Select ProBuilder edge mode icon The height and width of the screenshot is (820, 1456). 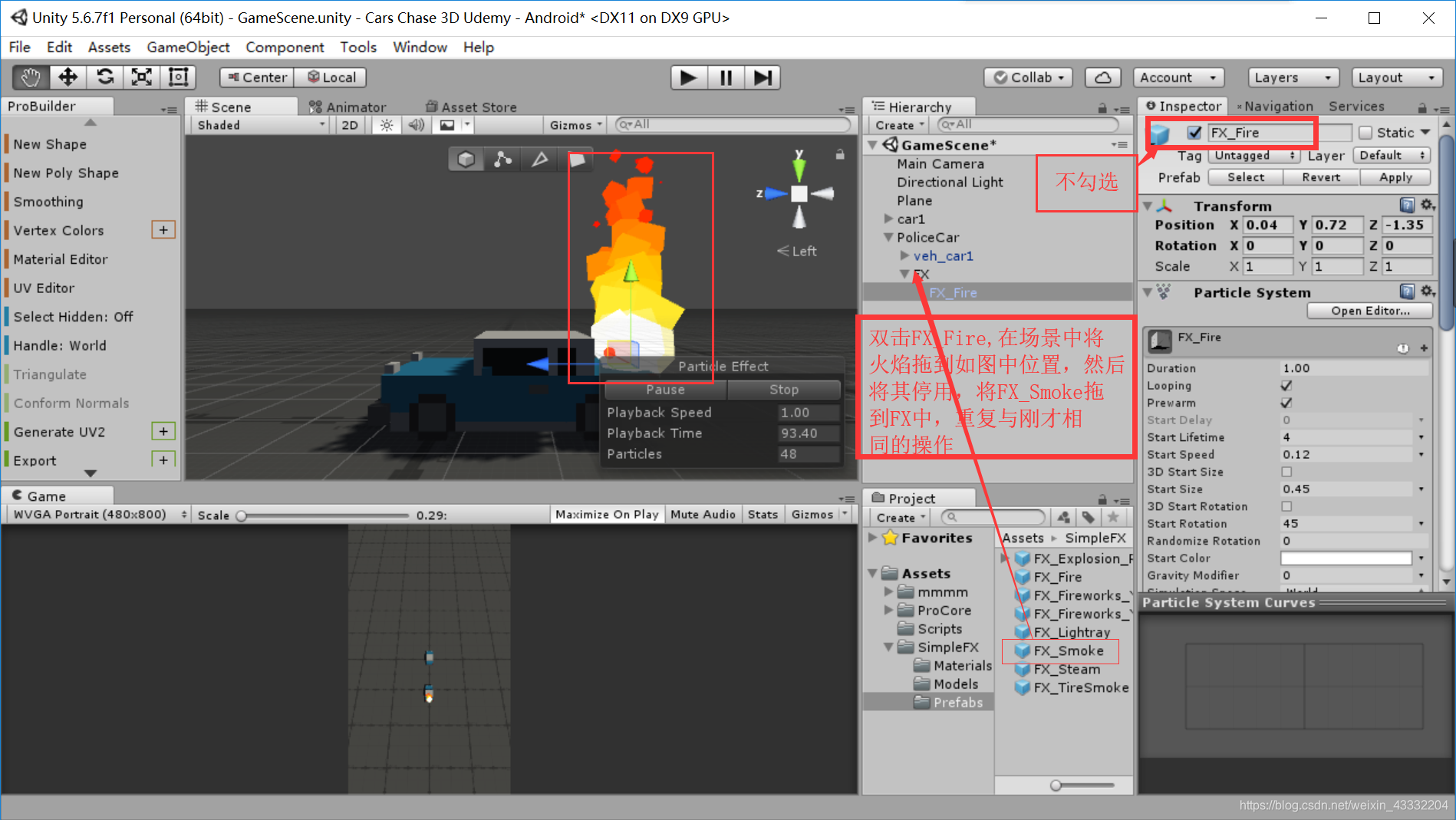coord(540,159)
